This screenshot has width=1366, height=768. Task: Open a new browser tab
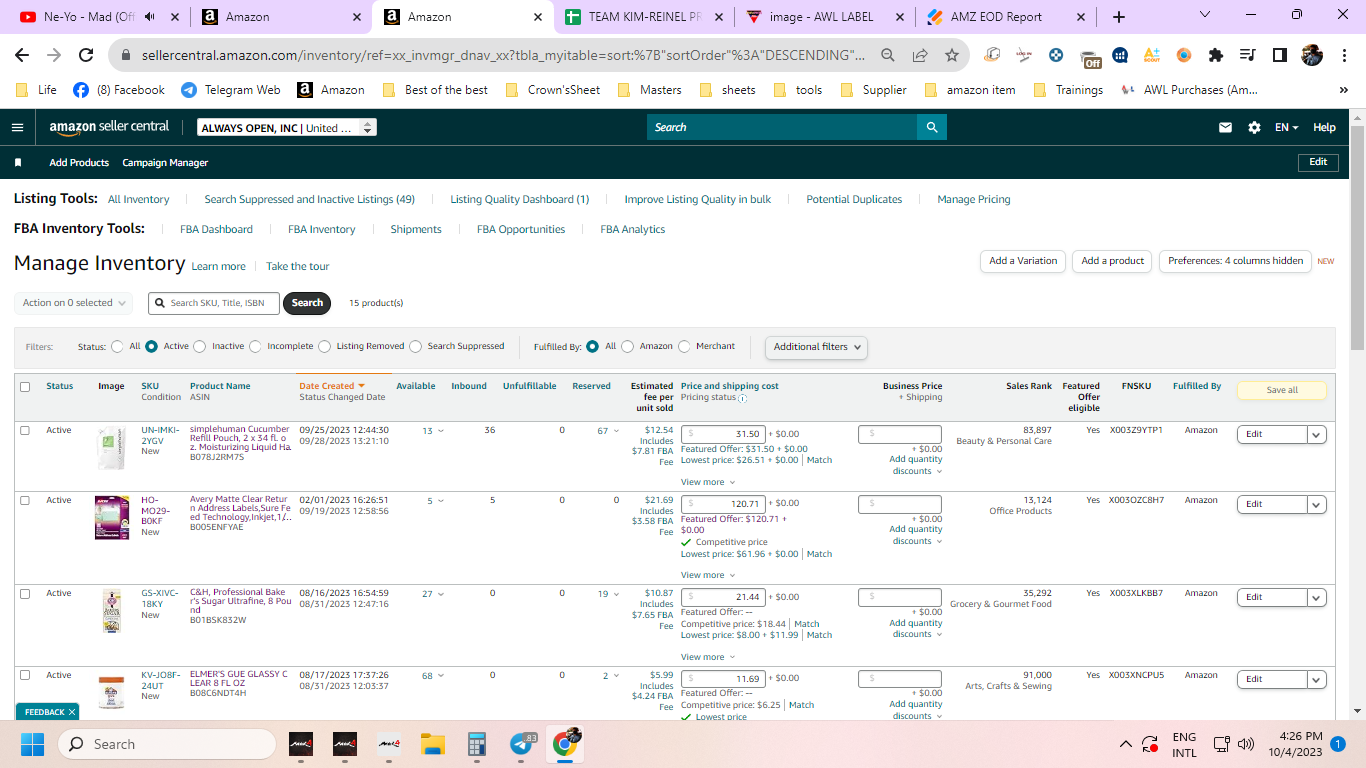coord(1118,17)
